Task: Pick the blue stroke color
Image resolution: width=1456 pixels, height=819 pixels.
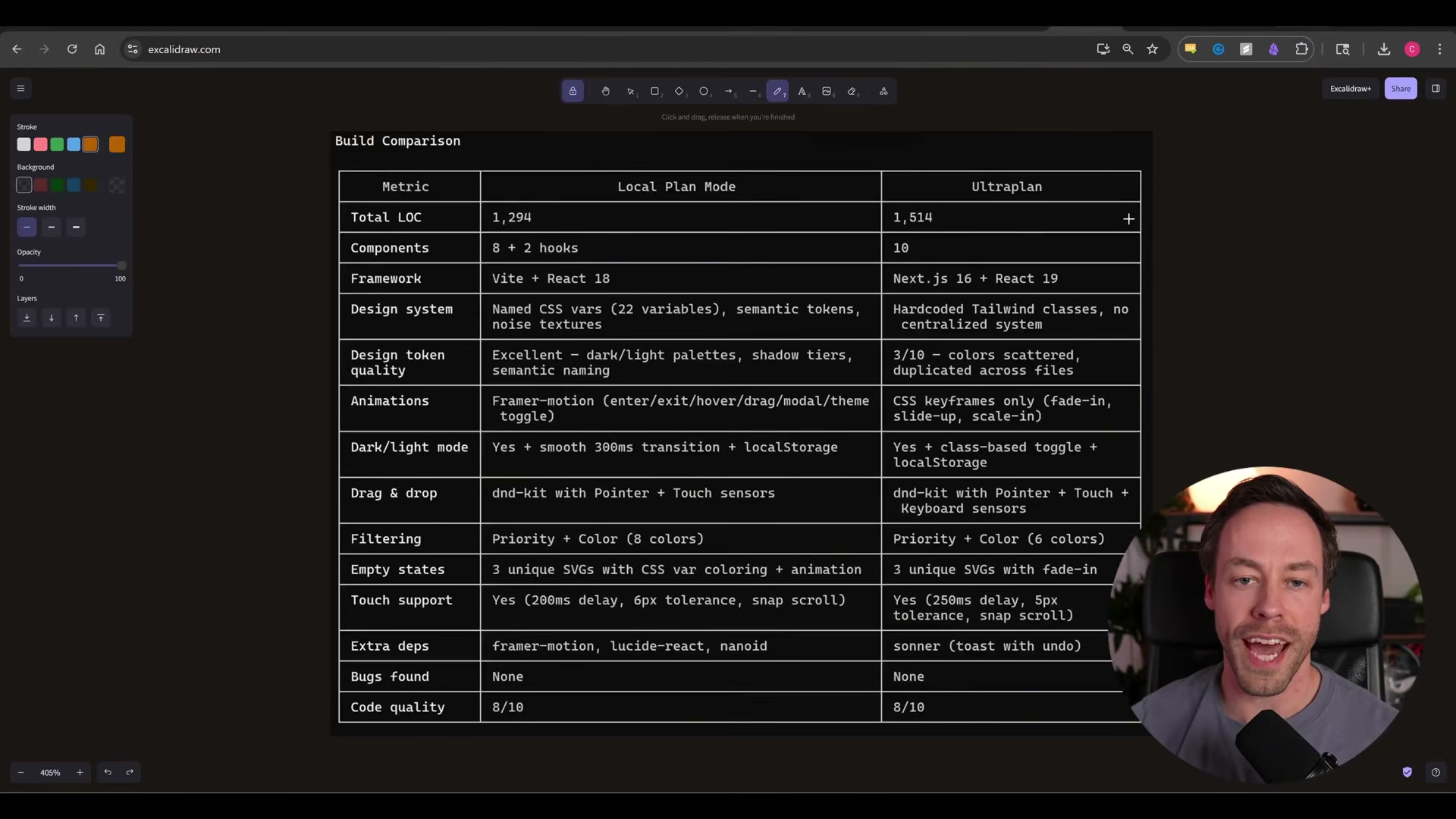Action: point(74,144)
